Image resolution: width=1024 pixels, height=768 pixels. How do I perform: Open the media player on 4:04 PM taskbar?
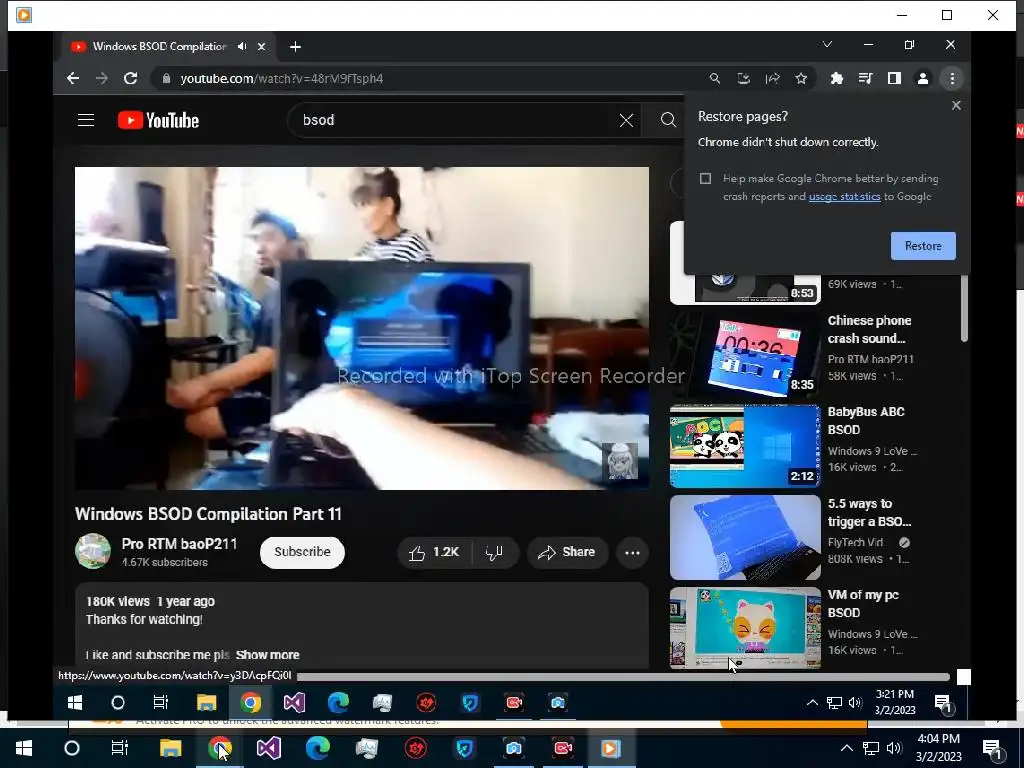click(611, 748)
